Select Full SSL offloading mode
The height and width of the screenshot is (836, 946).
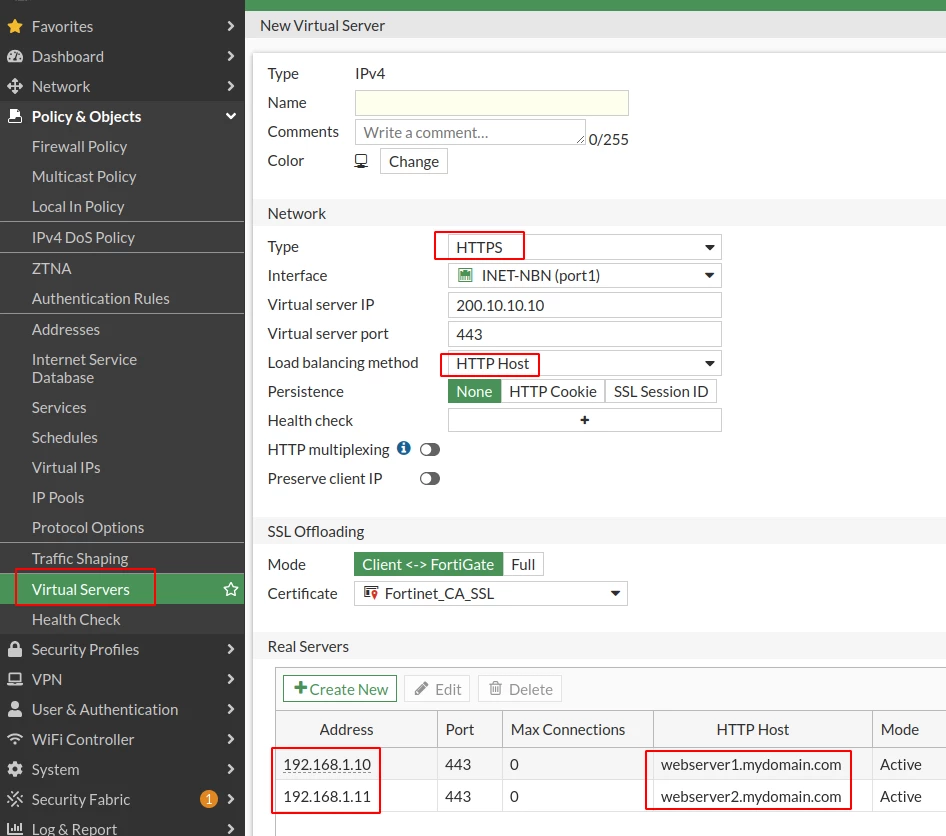523,565
